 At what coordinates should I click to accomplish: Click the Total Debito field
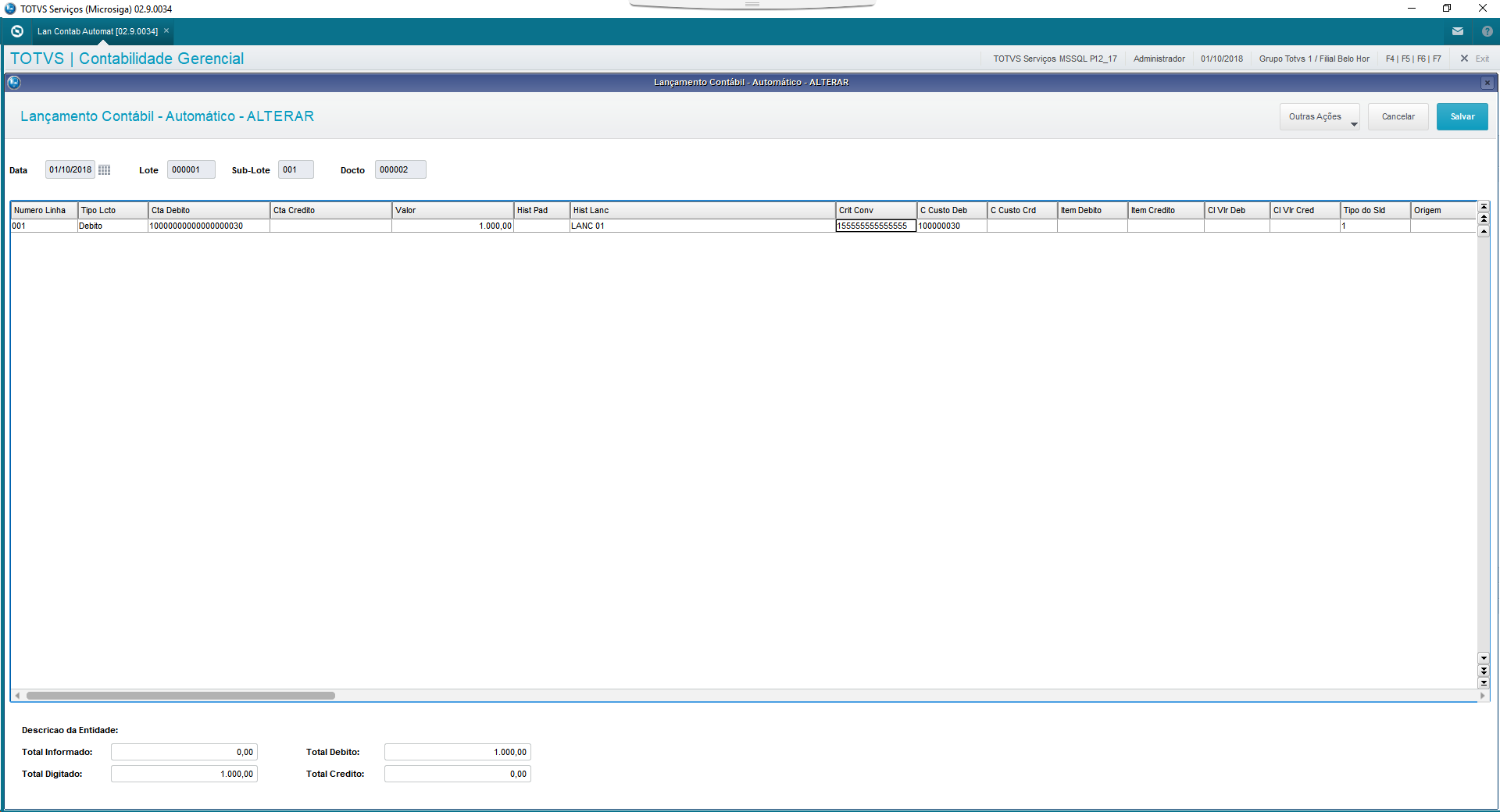click(x=458, y=752)
